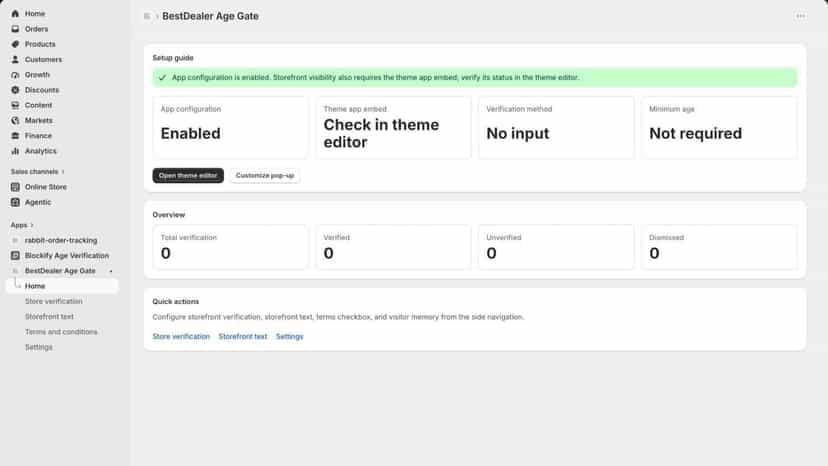The height and width of the screenshot is (466, 828).
Task: Click the Agentic channel icon
Action: (x=15, y=202)
